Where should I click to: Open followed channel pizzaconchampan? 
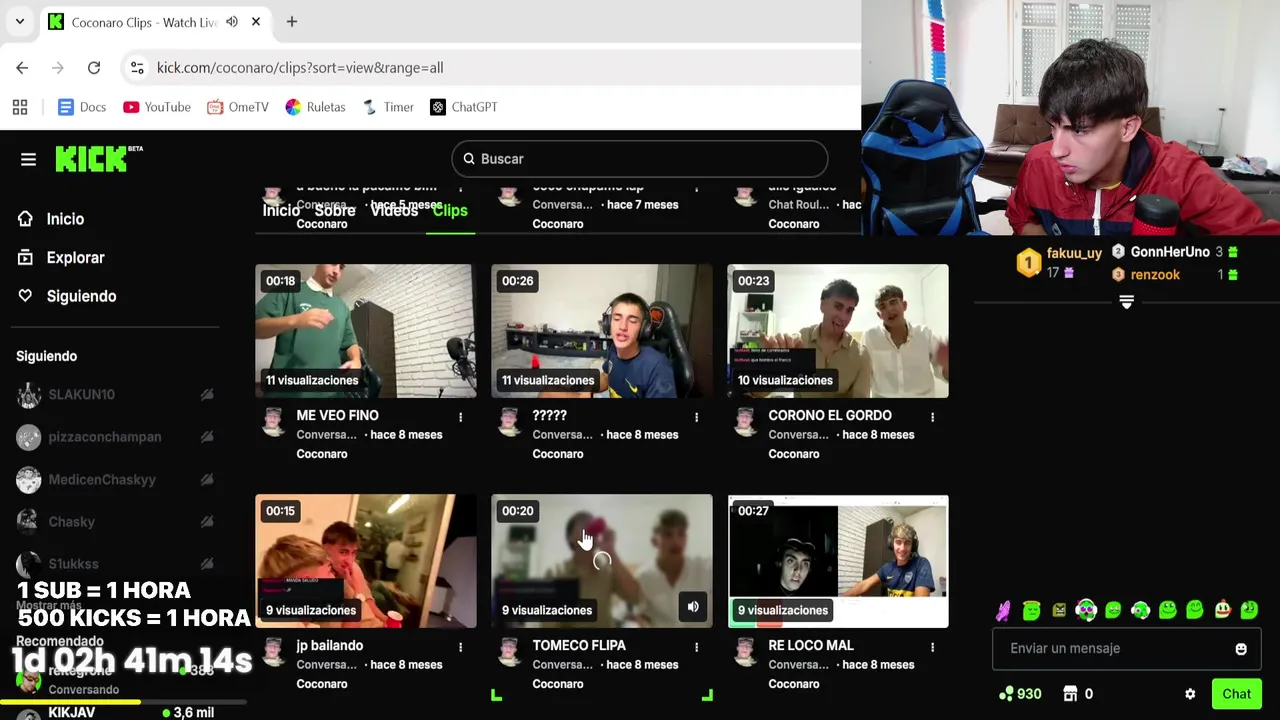115,437
